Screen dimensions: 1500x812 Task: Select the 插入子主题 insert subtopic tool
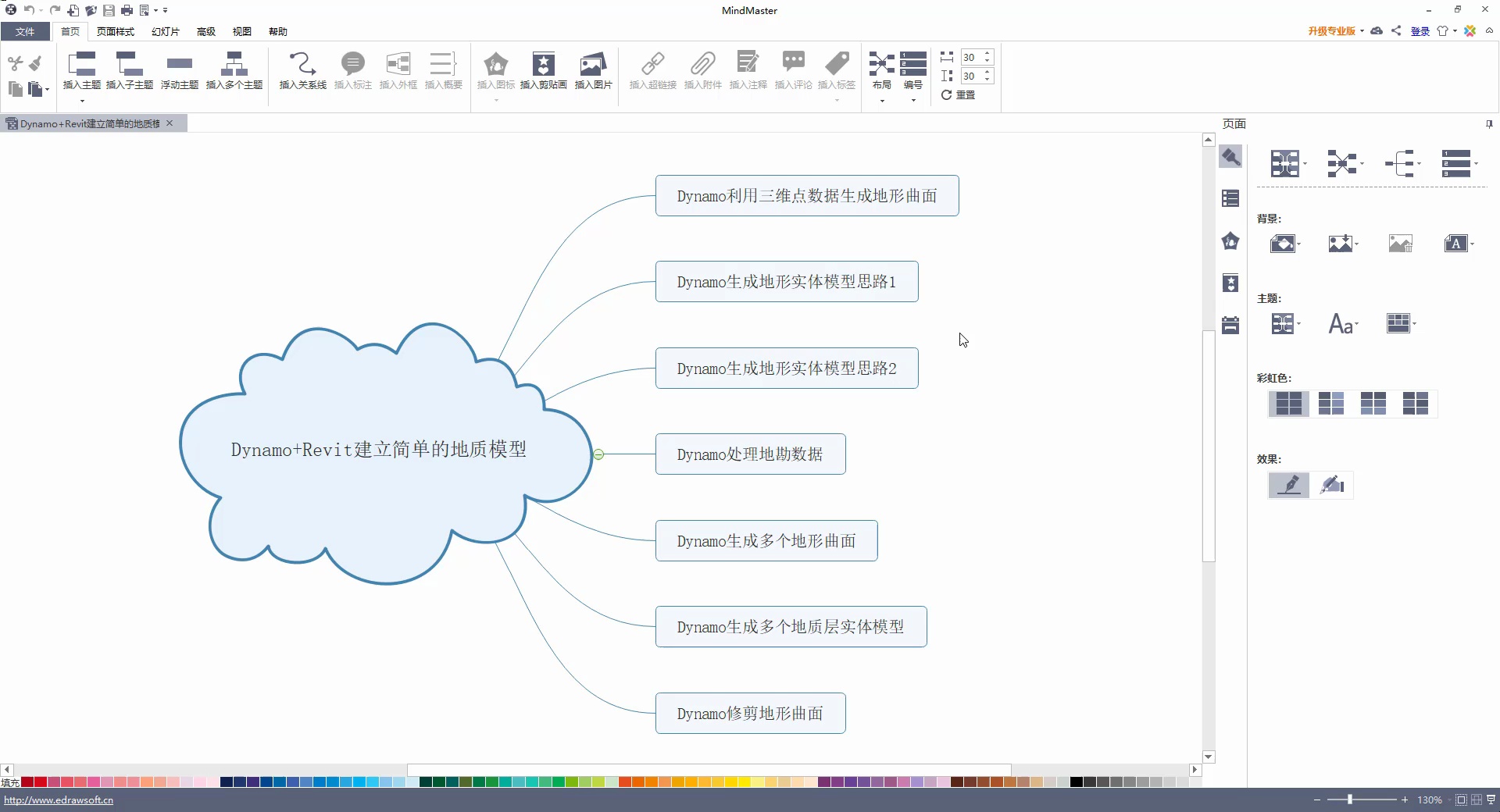(130, 70)
